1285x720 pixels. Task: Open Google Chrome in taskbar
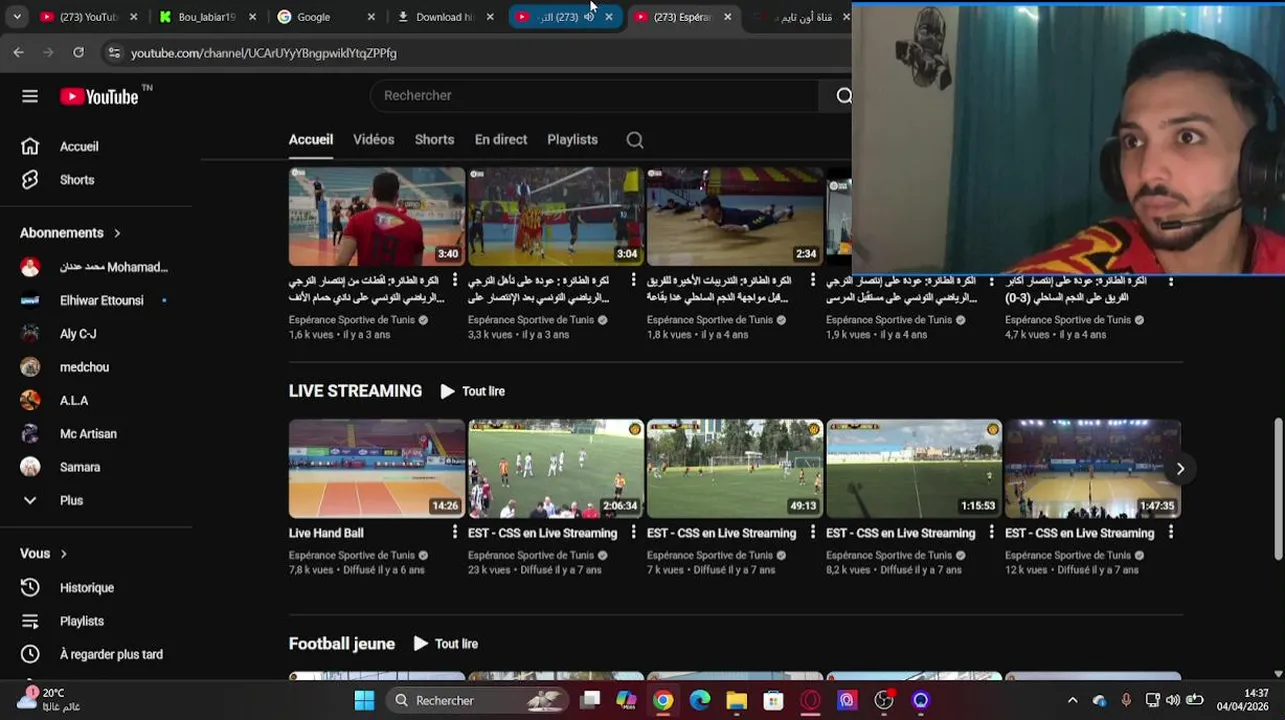(x=663, y=700)
